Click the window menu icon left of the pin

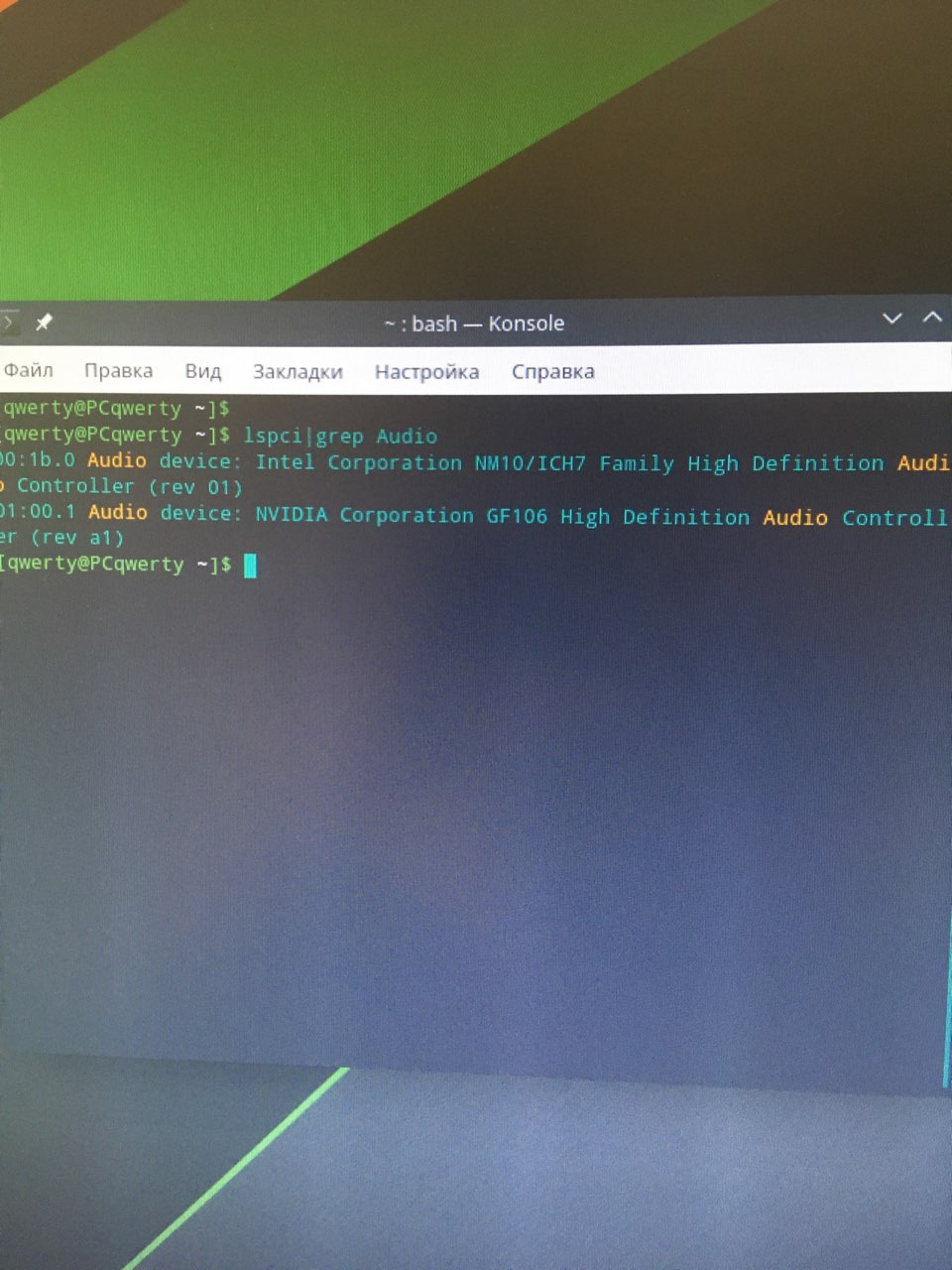[x=7, y=322]
